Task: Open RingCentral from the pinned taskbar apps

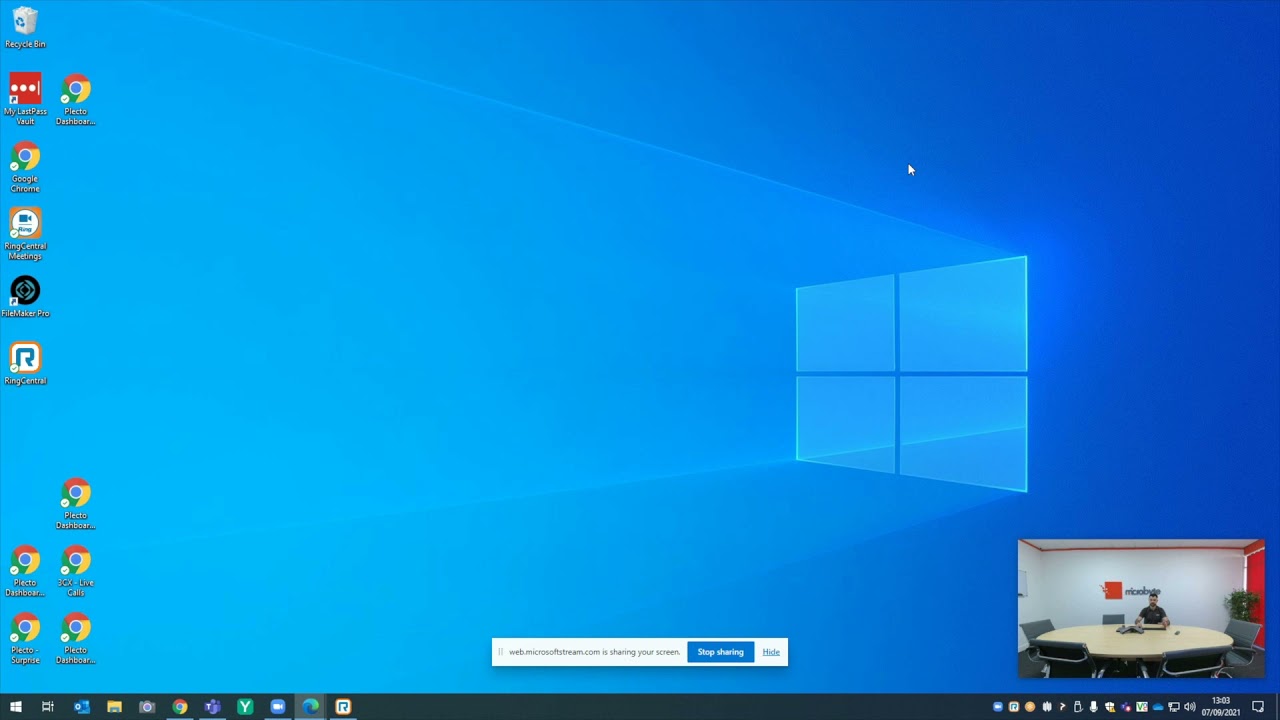Action: pyautogui.click(x=343, y=707)
